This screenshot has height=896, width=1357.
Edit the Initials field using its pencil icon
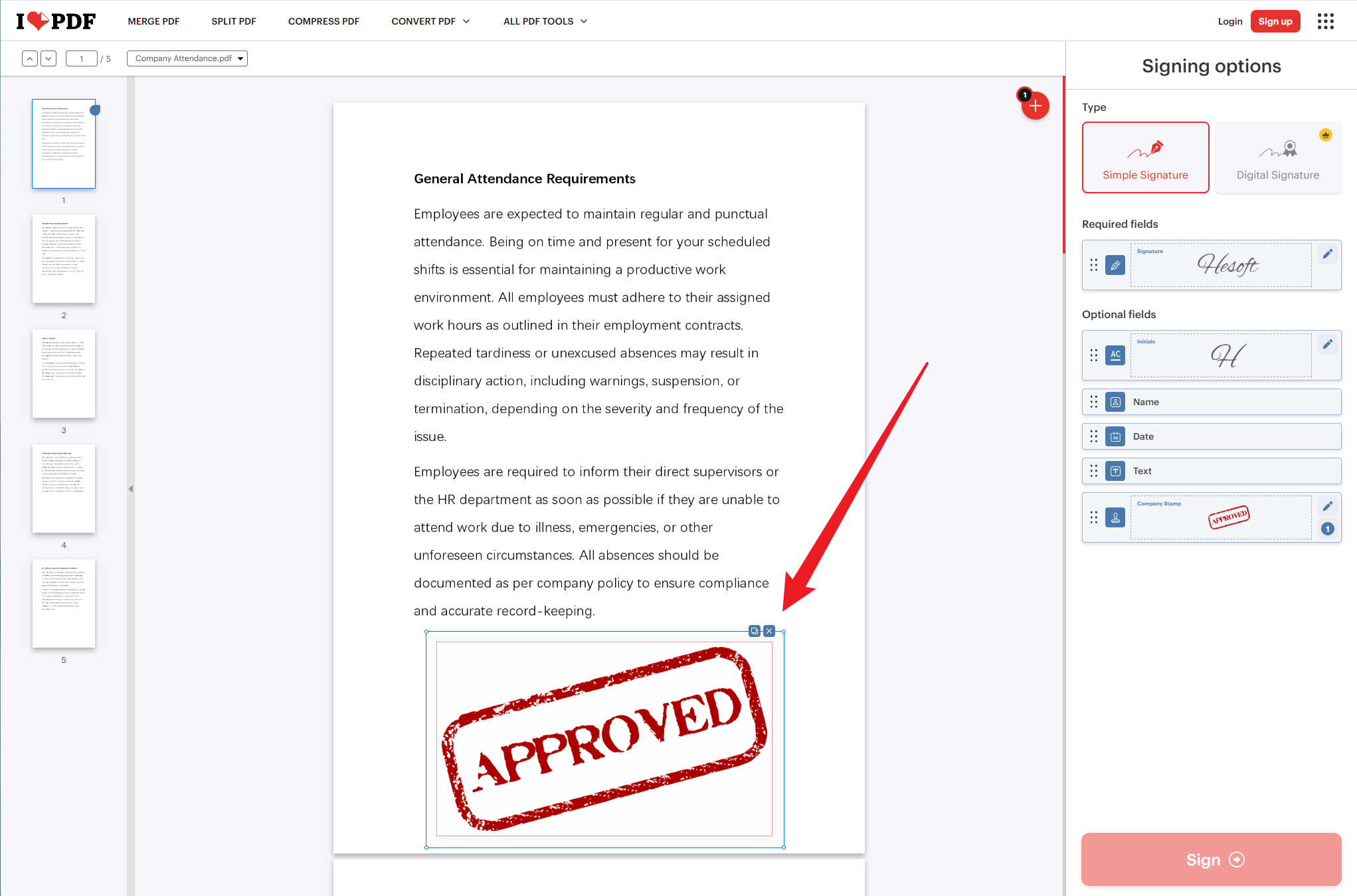(x=1328, y=344)
